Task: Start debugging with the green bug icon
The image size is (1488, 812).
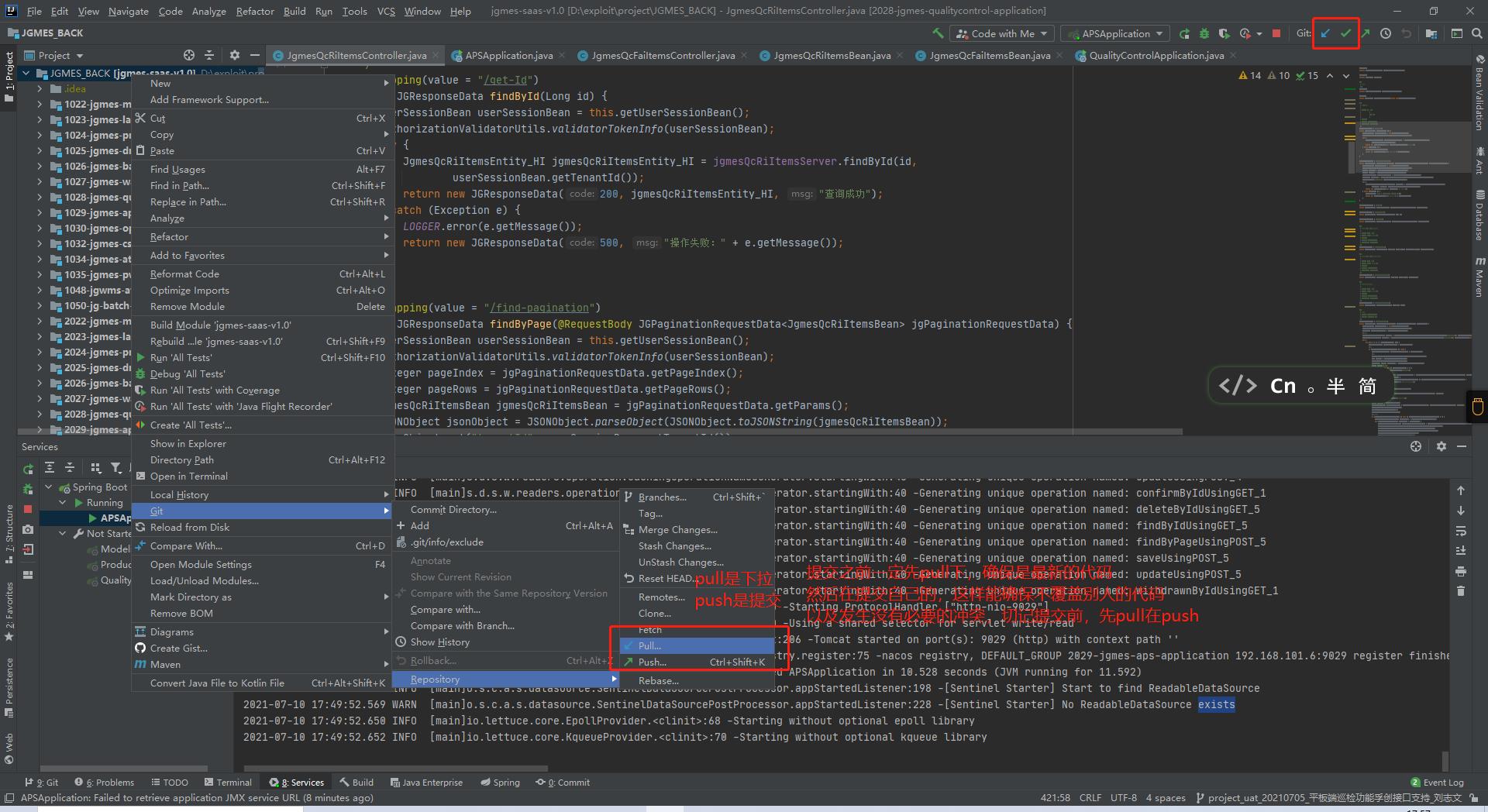Action: point(1204,33)
